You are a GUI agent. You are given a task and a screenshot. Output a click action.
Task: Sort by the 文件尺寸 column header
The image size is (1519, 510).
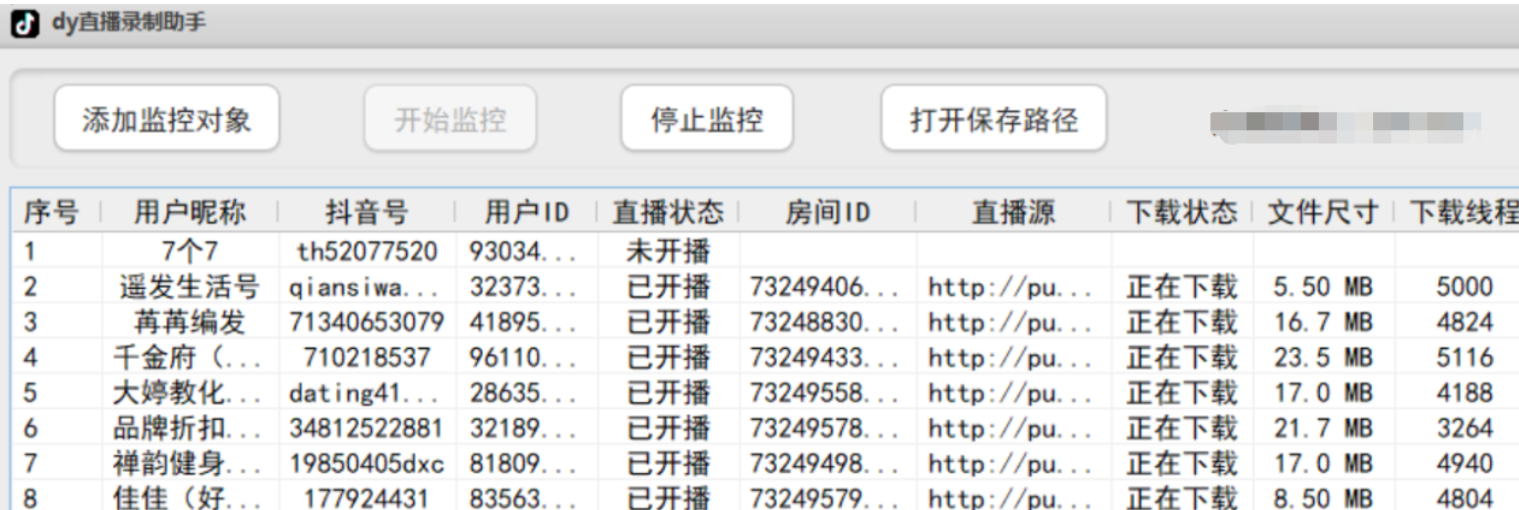pos(1322,212)
